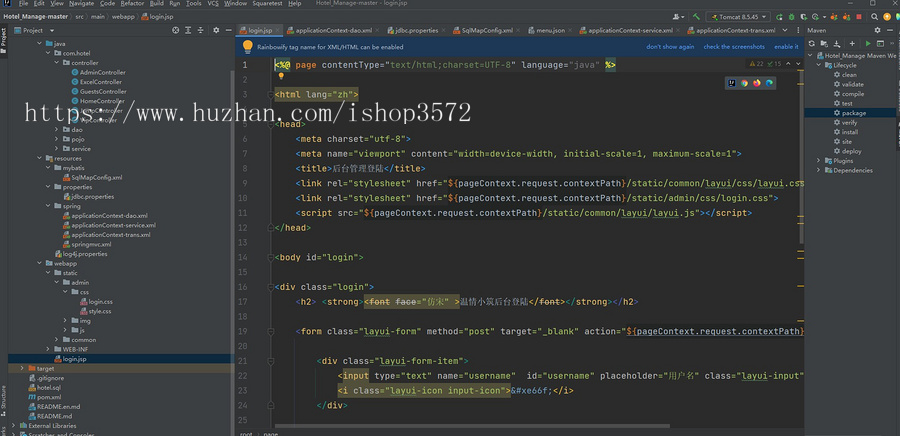The height and width of the screenshot is (436, 900).
Task: Open preview in Chrome browser icon
Action: coord(744,83)
